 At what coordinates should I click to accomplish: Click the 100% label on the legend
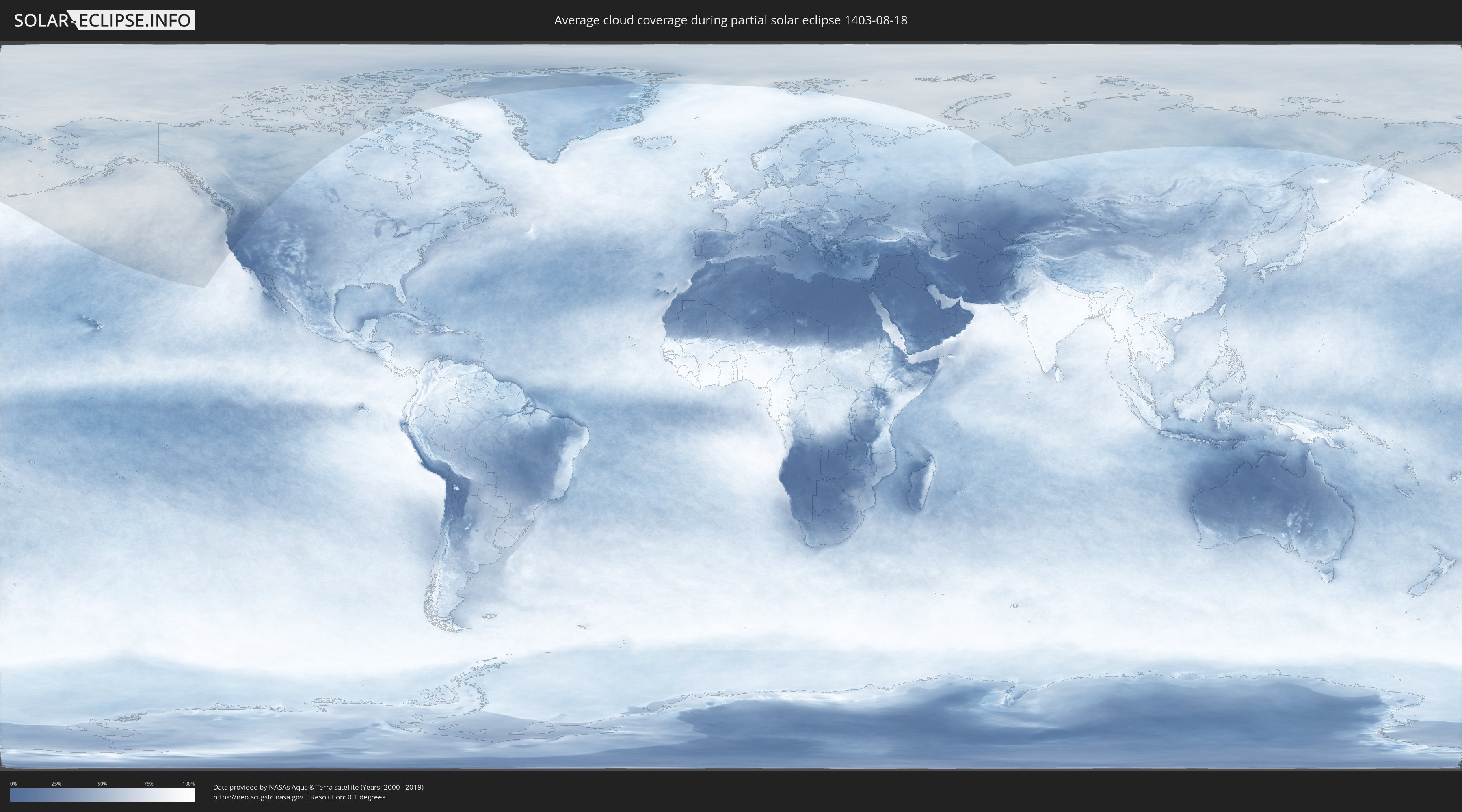pyautogui.click(x=188, y=784)
